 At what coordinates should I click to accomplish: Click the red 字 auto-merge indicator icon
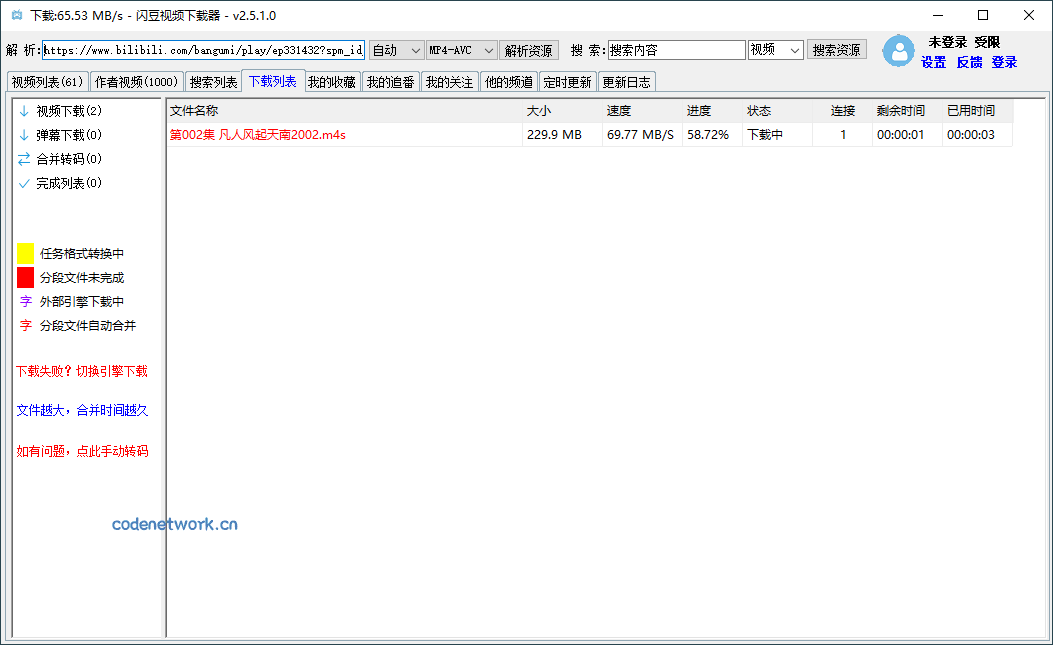click(x=25, y=325)
